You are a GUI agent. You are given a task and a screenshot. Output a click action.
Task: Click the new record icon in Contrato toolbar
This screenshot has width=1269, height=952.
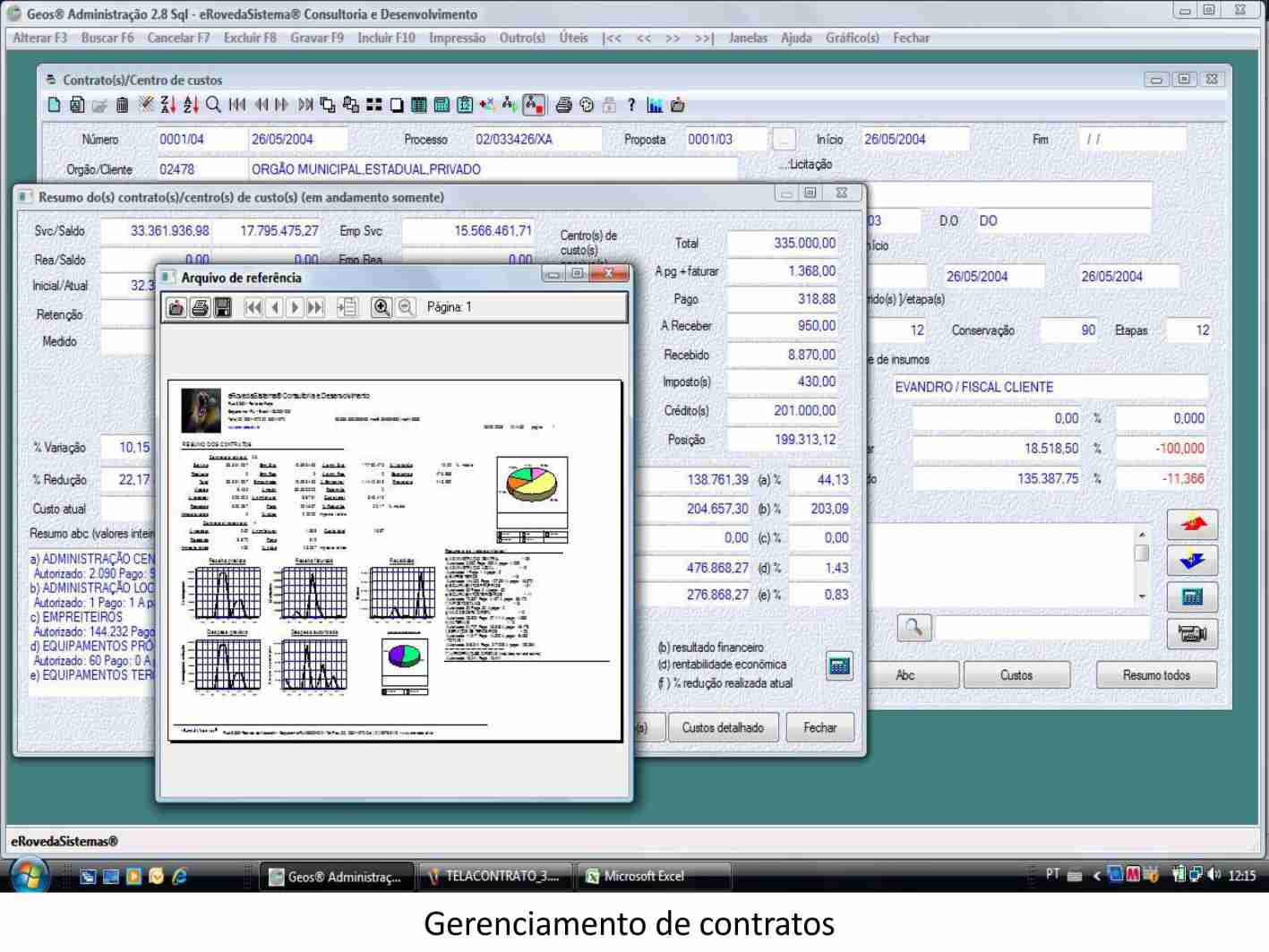(x=55, y=105)
